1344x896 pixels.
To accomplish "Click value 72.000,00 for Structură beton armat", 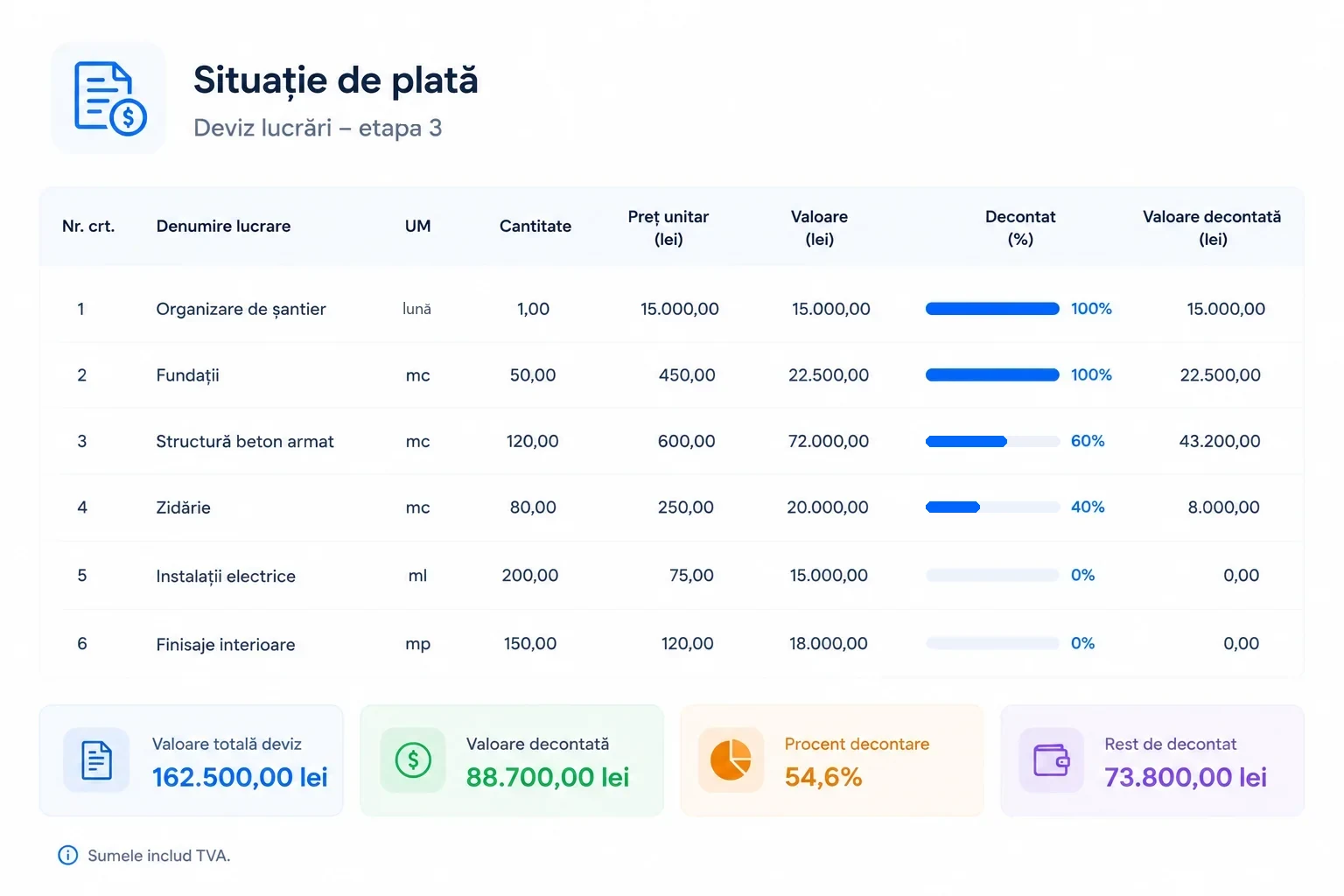I will point(829,441).
